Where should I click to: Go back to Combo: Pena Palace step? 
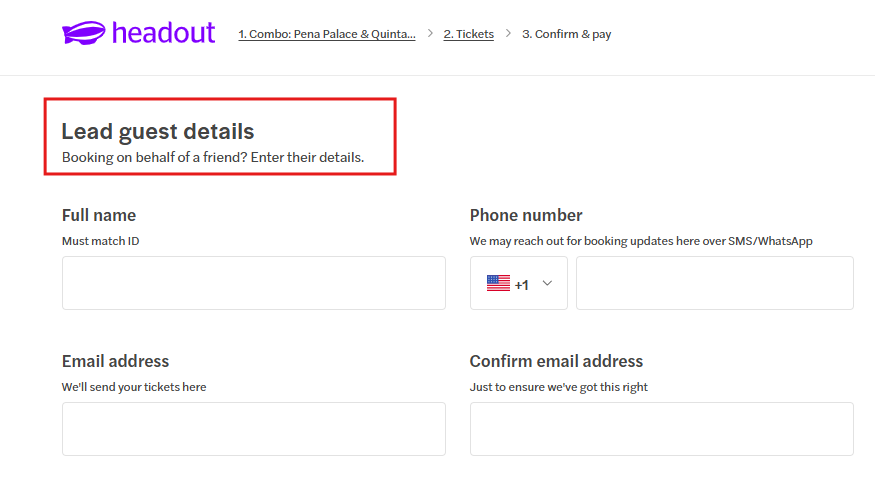326,34
